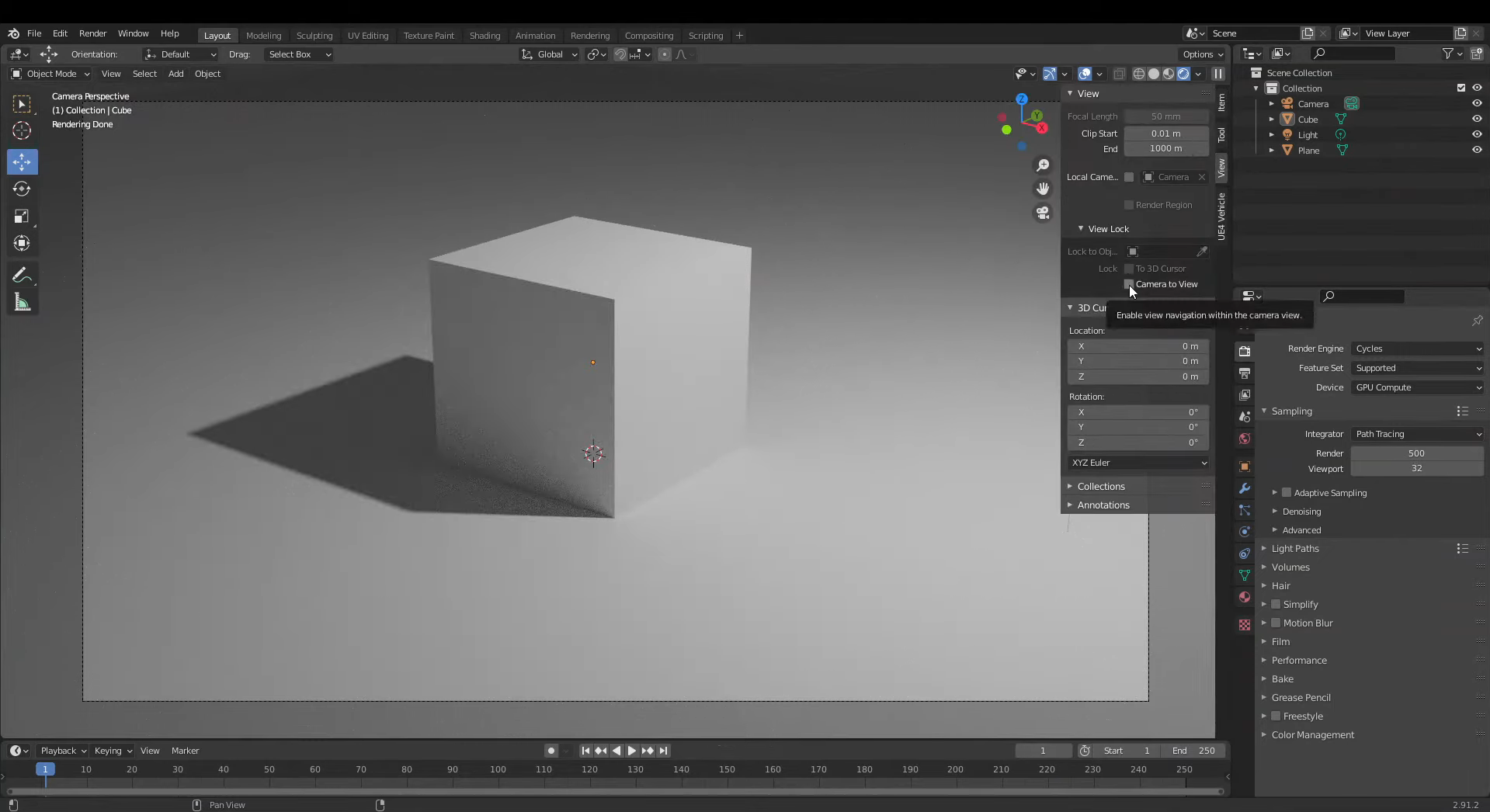Click the Options button in the header
Image resolution: width=1490 pixels, height=812 pixels.
[x=1202, y=54]
